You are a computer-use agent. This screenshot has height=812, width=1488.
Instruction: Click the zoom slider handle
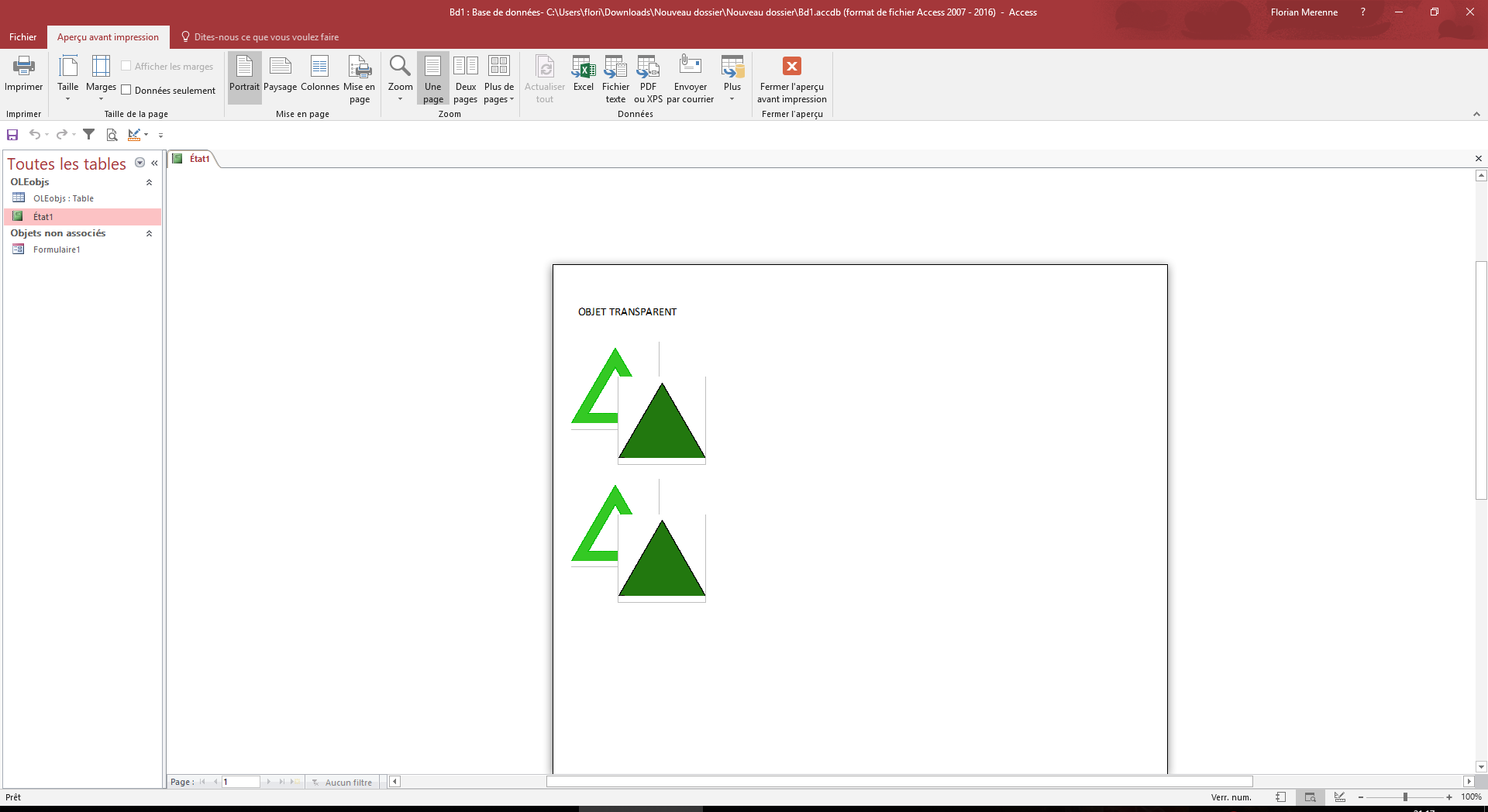click(x=1405, y=797)
